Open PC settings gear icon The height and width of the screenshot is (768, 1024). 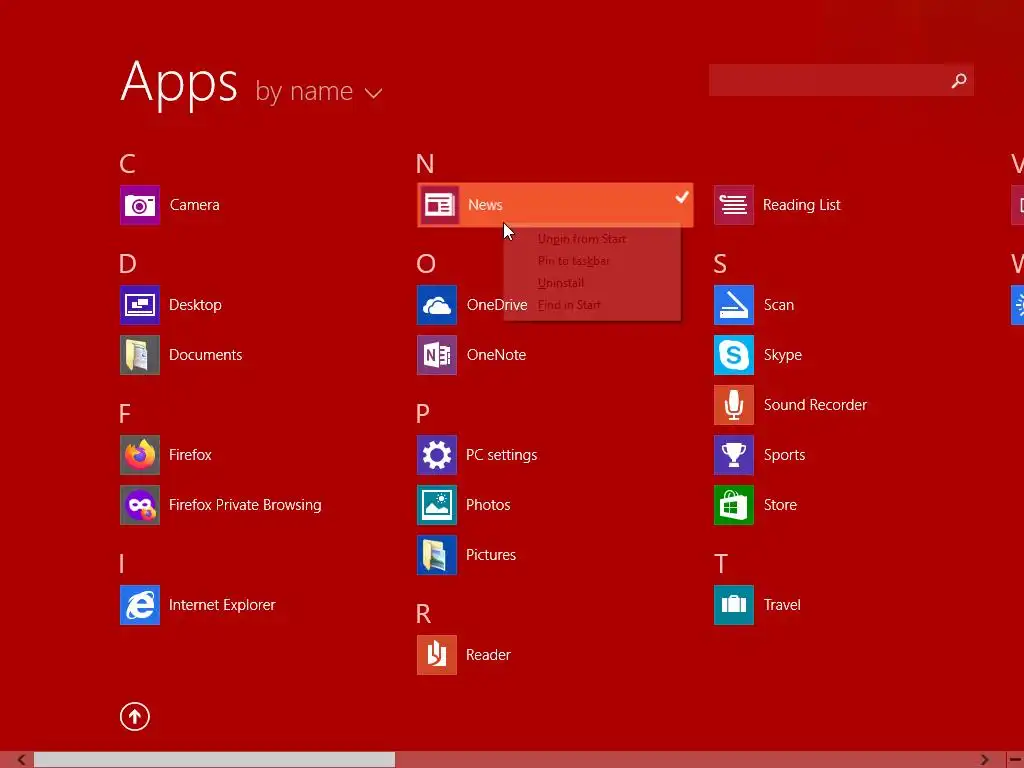click(437, 455)
